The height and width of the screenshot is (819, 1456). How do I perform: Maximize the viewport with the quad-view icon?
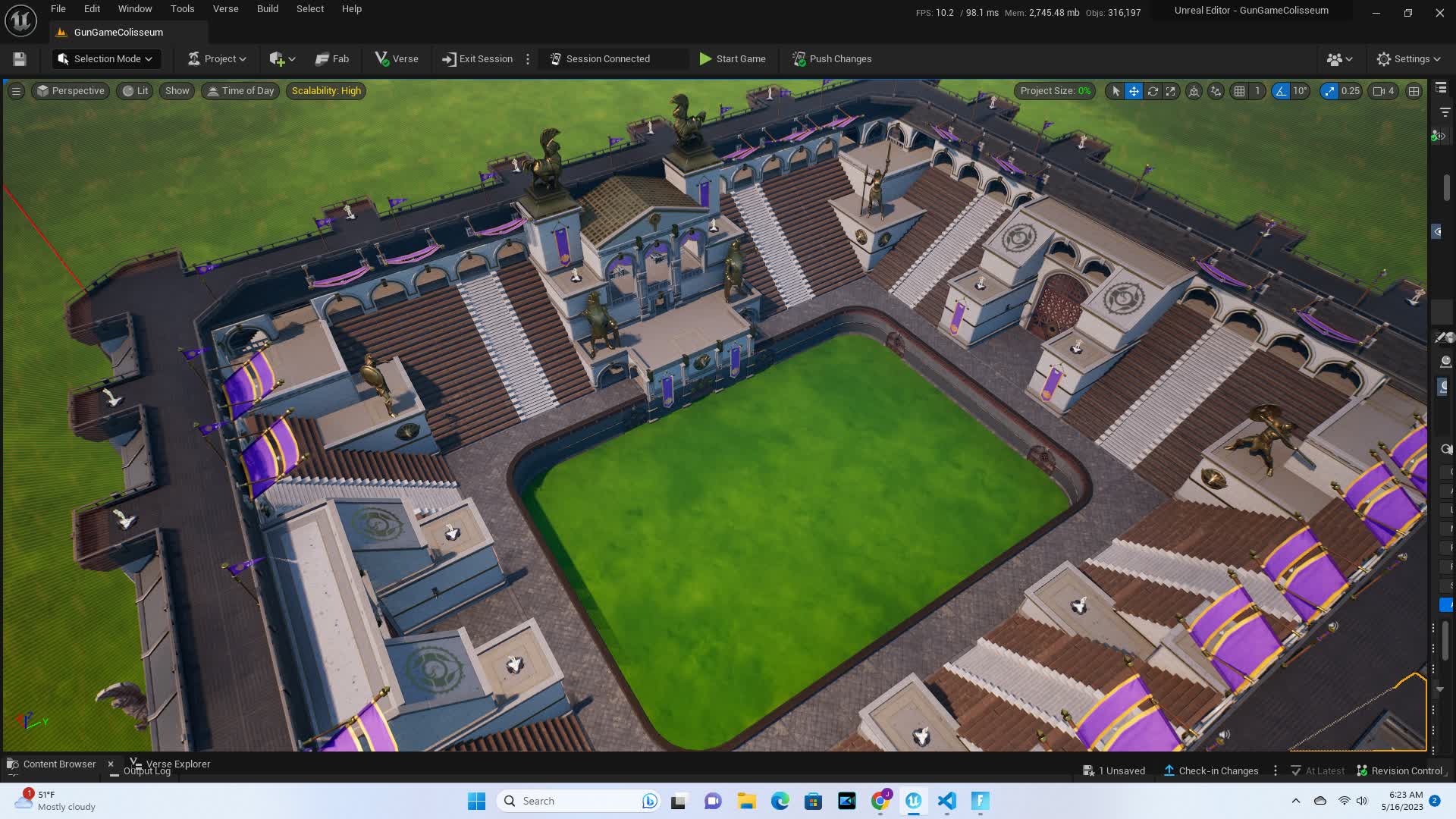point(1414,91)
